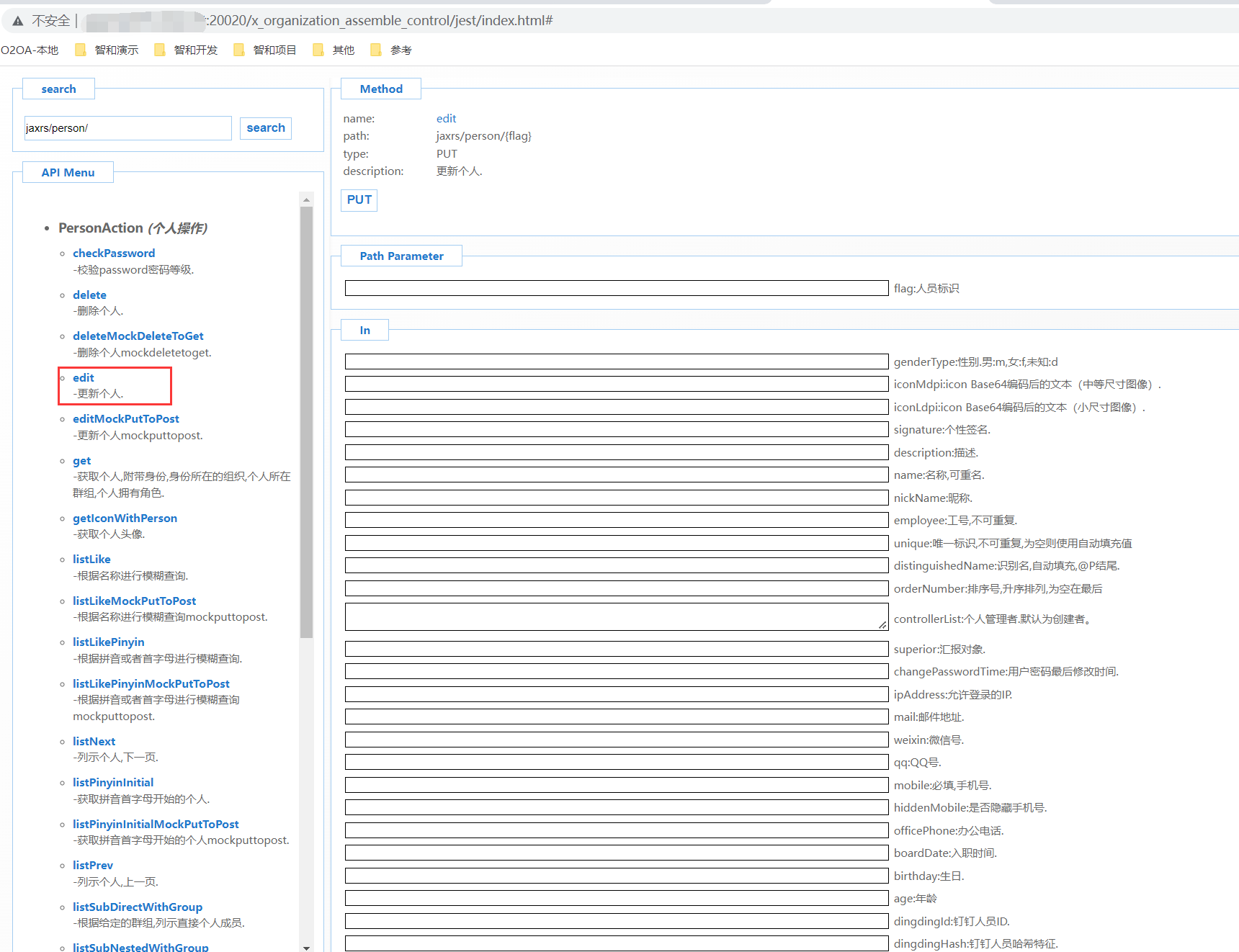
Task: Open the checkPassword API link
Action: [x=114, y=253]
